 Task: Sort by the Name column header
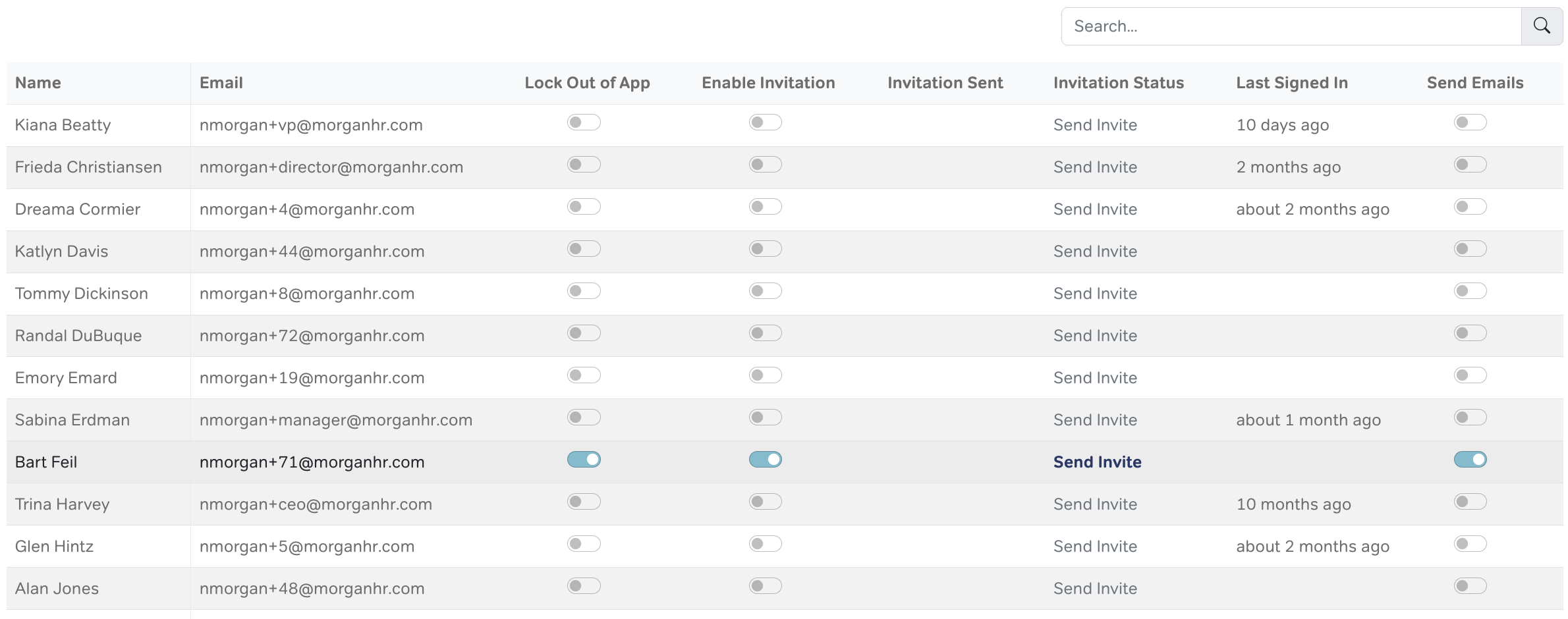click(38, 83)
